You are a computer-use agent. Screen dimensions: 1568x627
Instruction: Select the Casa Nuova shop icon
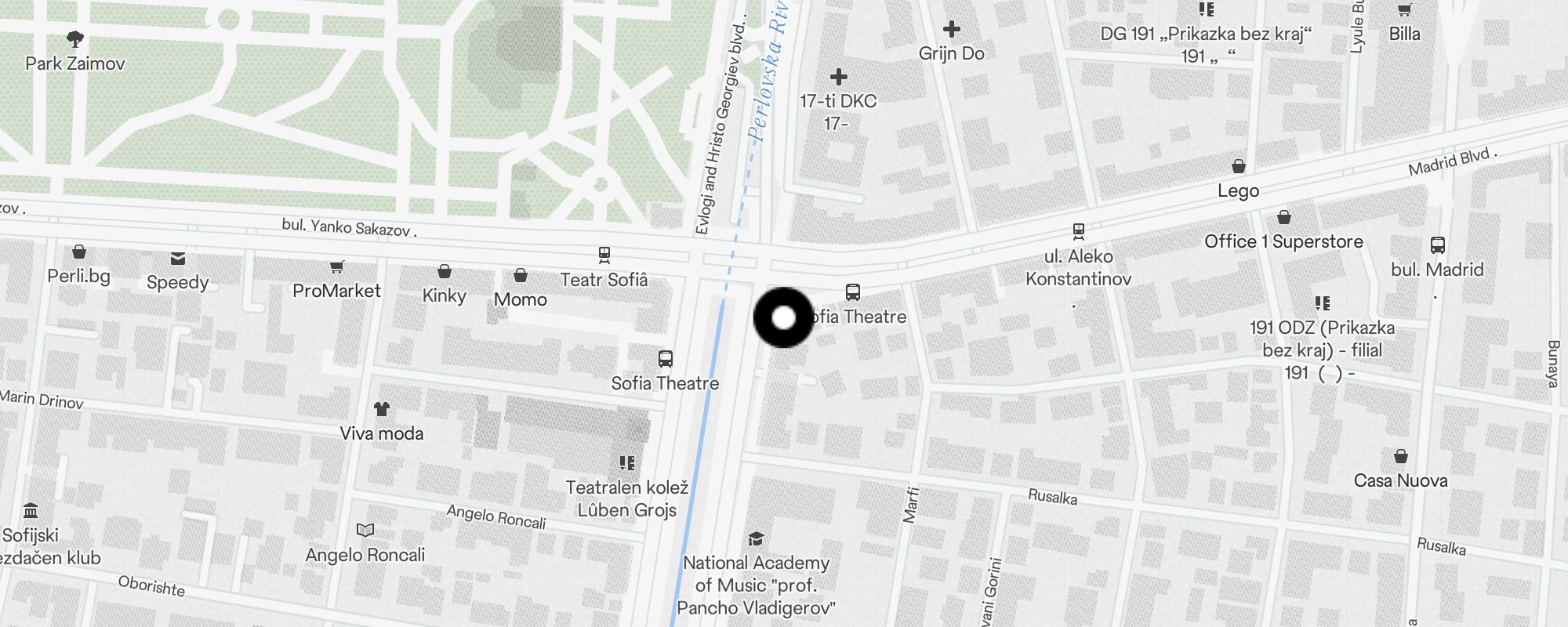point(1401,456)
